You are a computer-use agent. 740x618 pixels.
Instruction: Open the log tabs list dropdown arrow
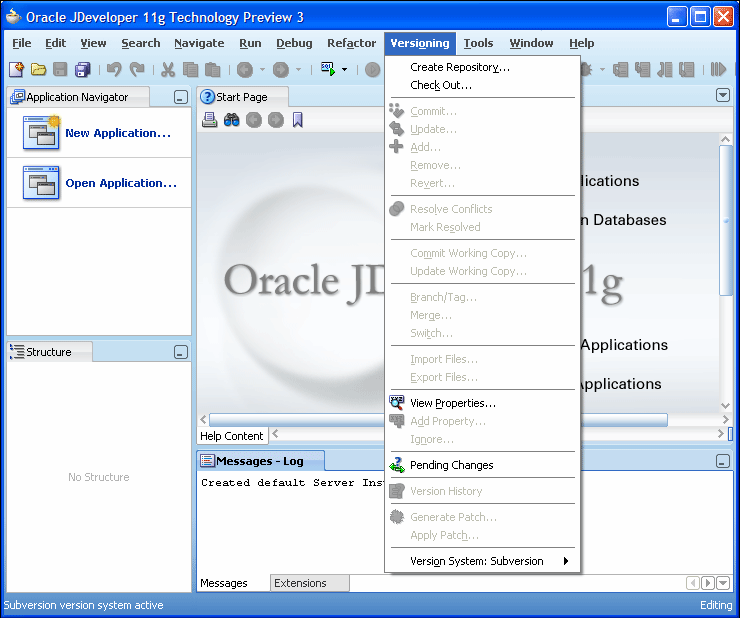tap(723, 583)
